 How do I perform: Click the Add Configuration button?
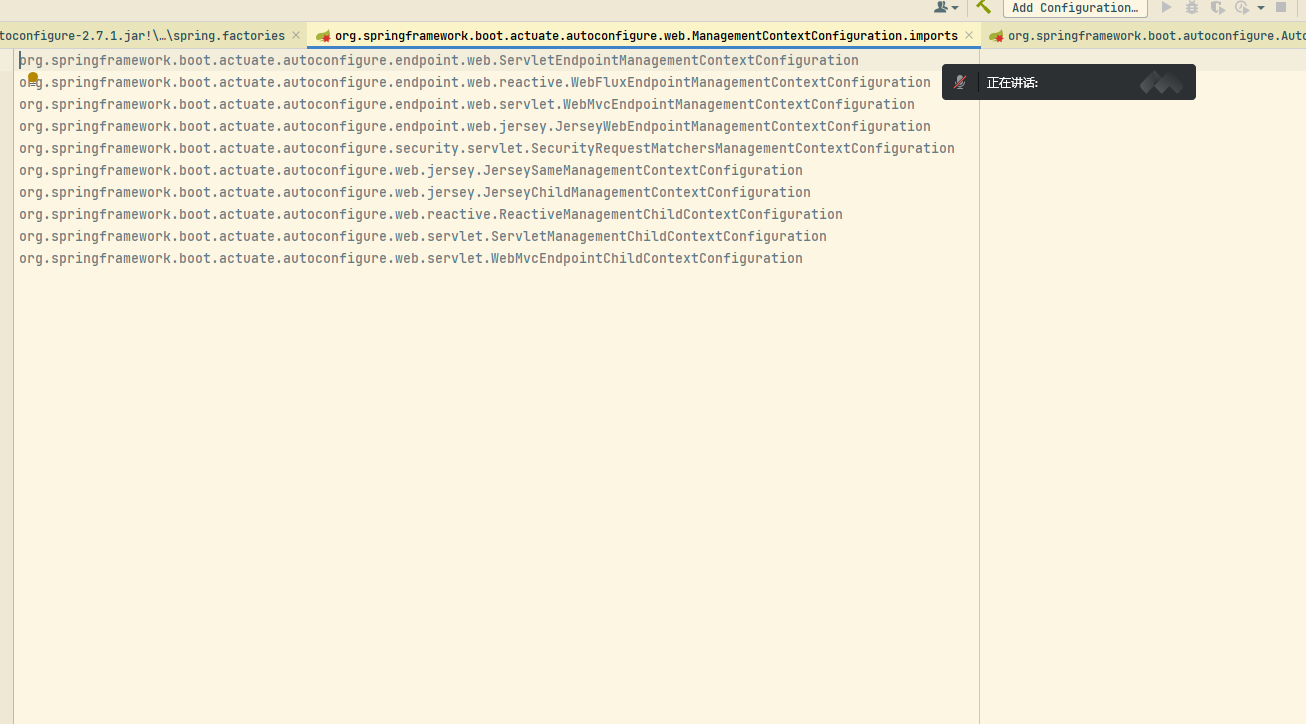tap(1075, 7)
